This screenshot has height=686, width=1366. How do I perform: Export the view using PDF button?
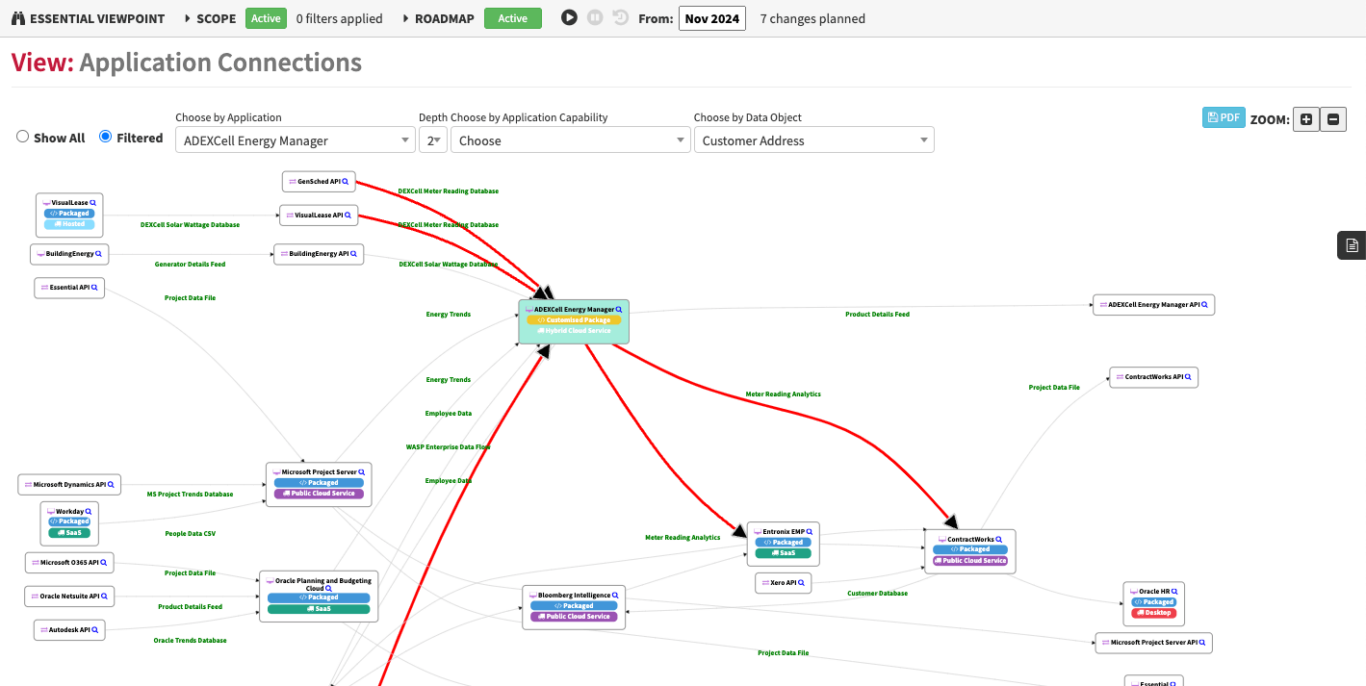(1224, 117)
